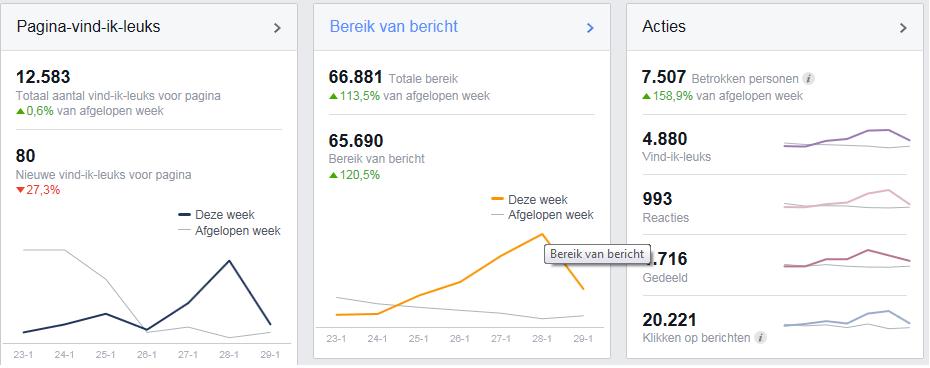Open Bereik van bericht chevron arrow
The image size is (930, 368).
pos(590,28)
